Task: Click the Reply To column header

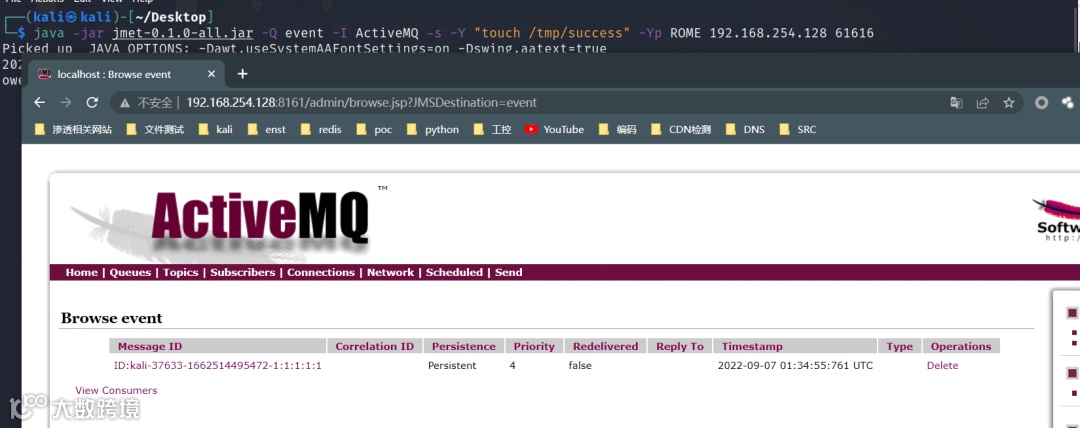Action: click(x=680, y=346)
